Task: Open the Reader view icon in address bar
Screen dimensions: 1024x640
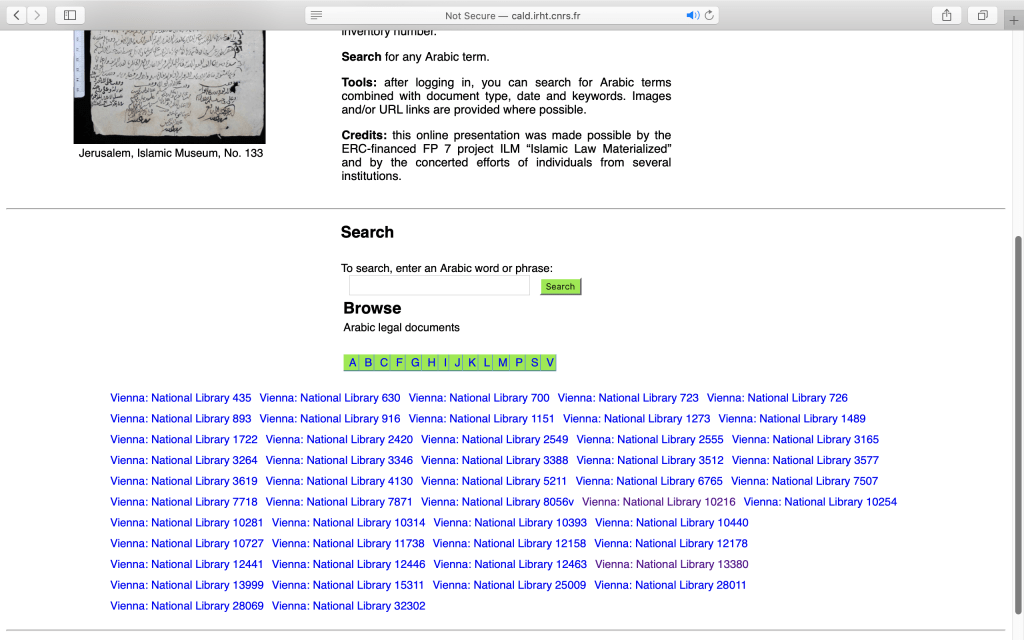Action: click(316, 15)
